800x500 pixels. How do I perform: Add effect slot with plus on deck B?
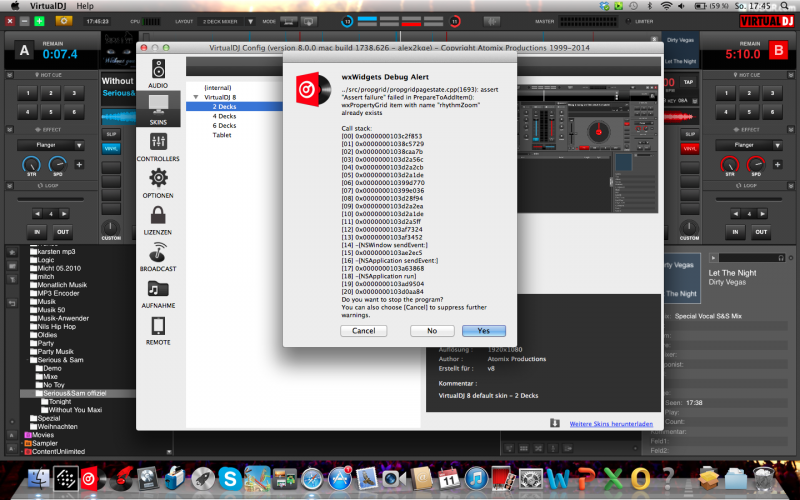[x=778, y=164]
